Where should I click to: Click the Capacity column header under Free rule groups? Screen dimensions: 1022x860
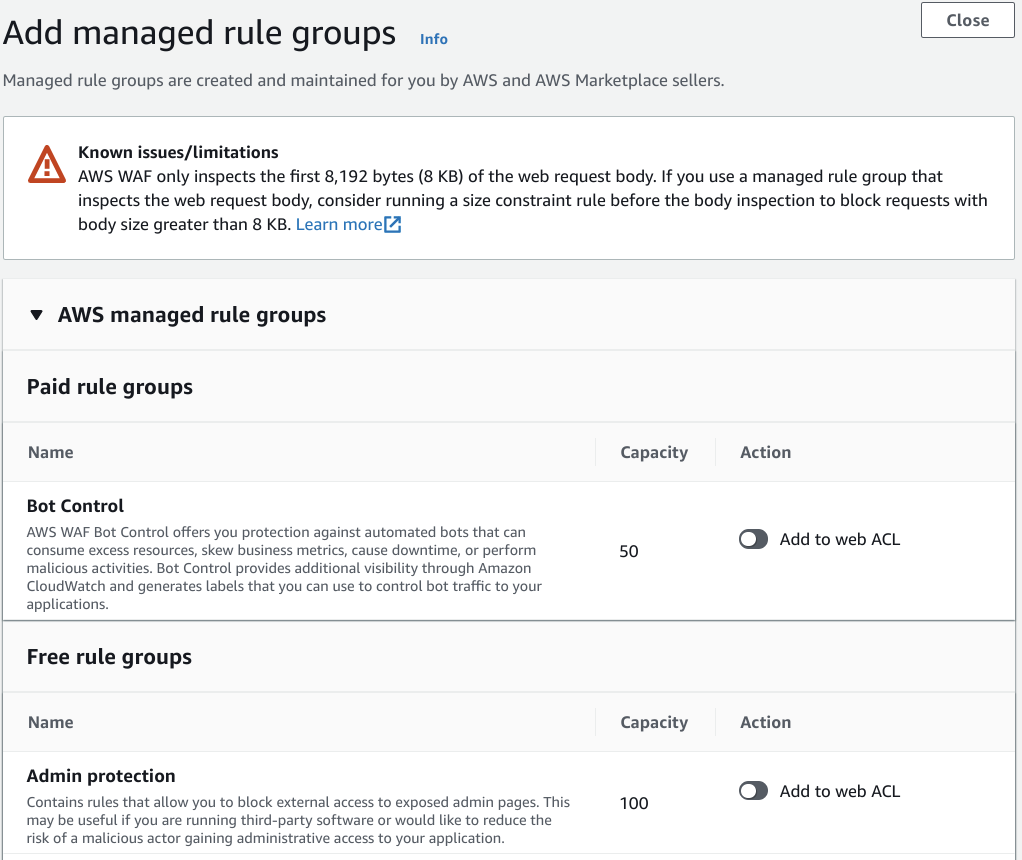(654, 722)
